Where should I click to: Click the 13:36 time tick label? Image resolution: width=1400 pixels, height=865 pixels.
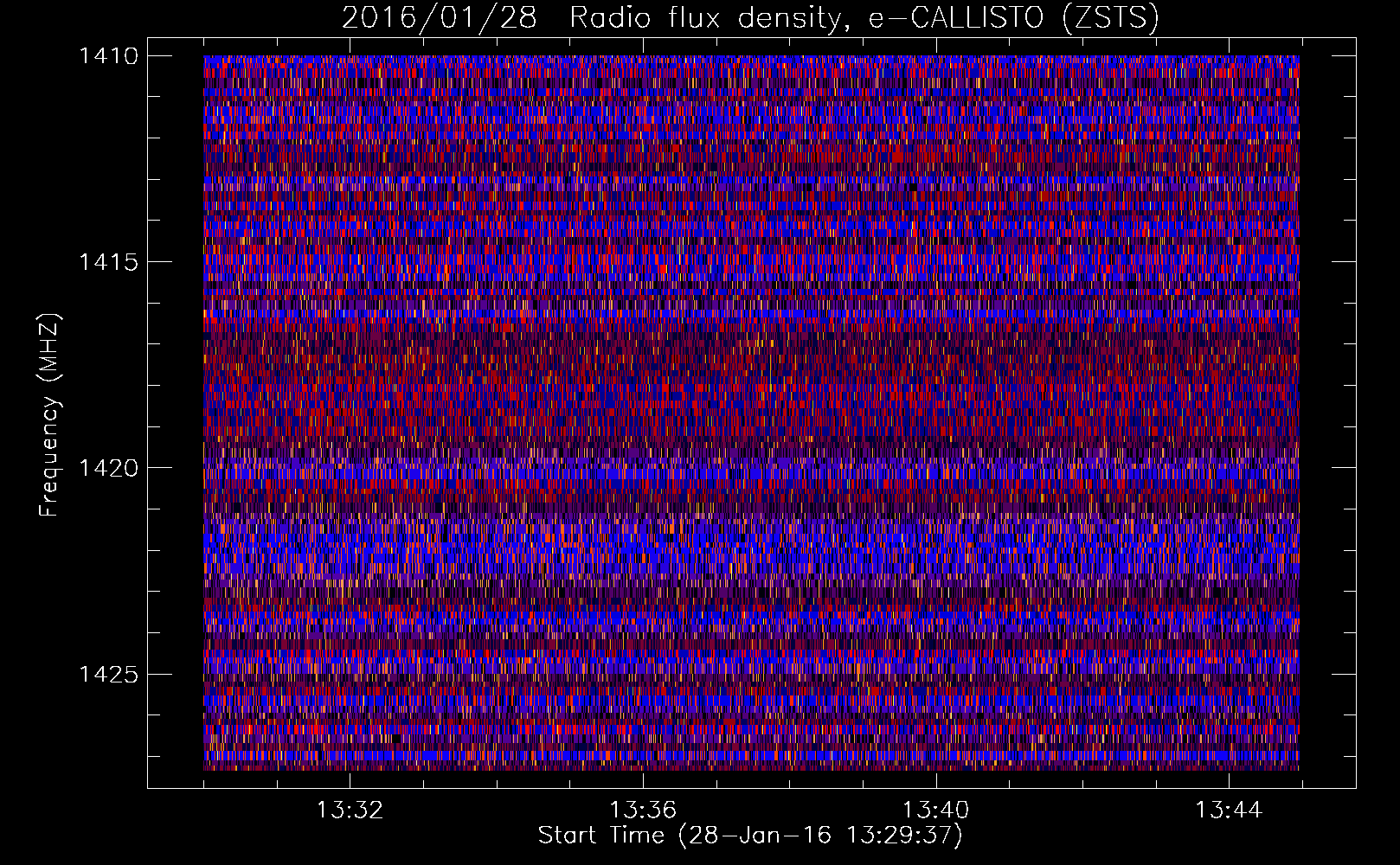point(643,811)
